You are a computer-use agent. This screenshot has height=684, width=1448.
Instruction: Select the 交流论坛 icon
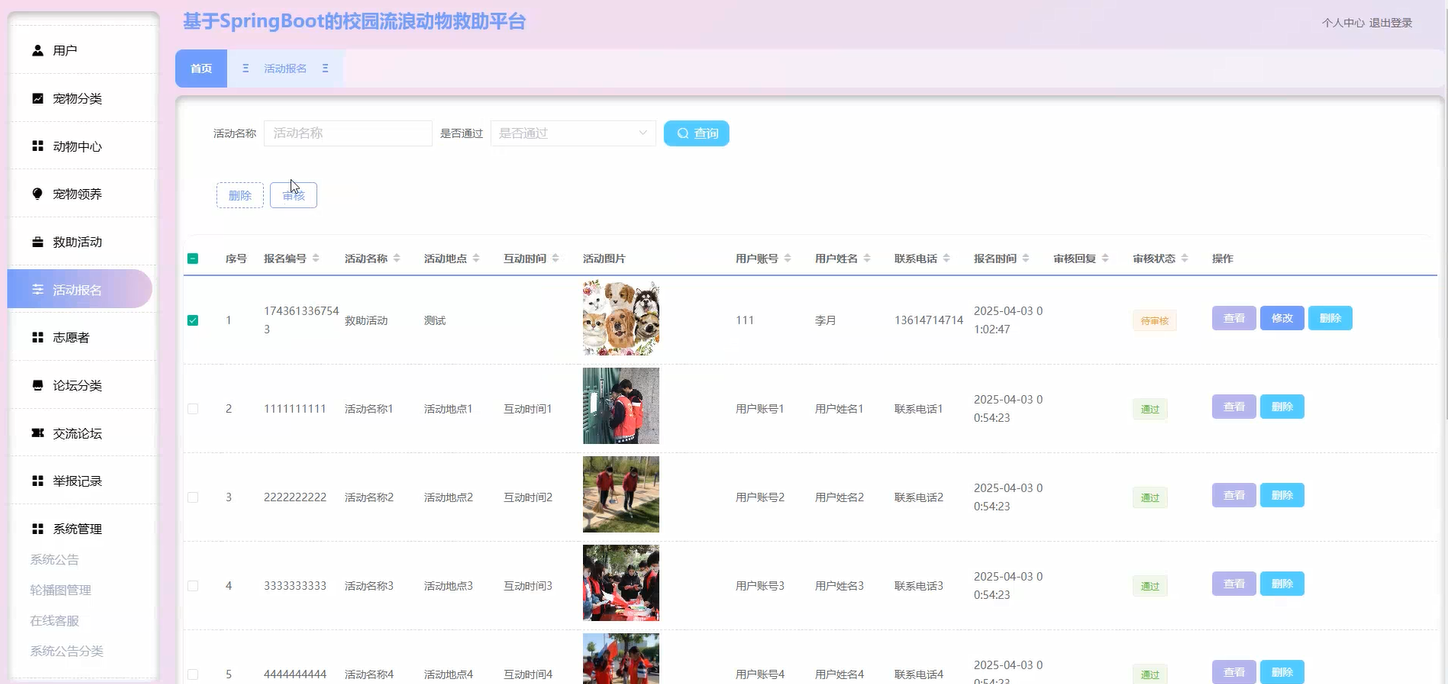[36, 432]
